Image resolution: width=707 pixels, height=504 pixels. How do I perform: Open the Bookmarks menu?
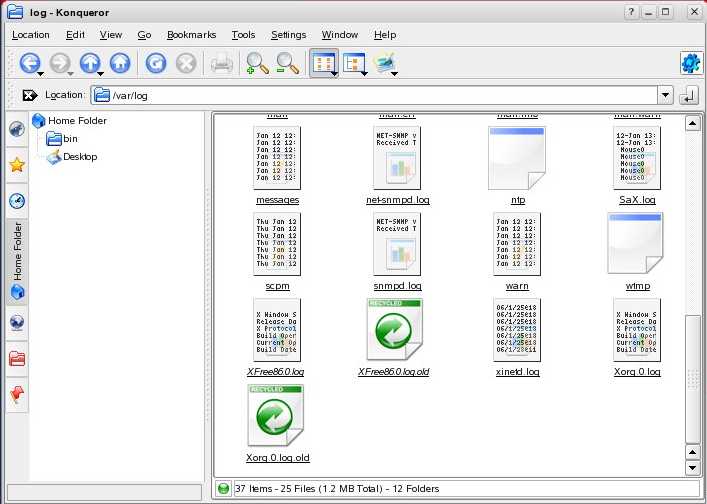(x=191, y=34)
